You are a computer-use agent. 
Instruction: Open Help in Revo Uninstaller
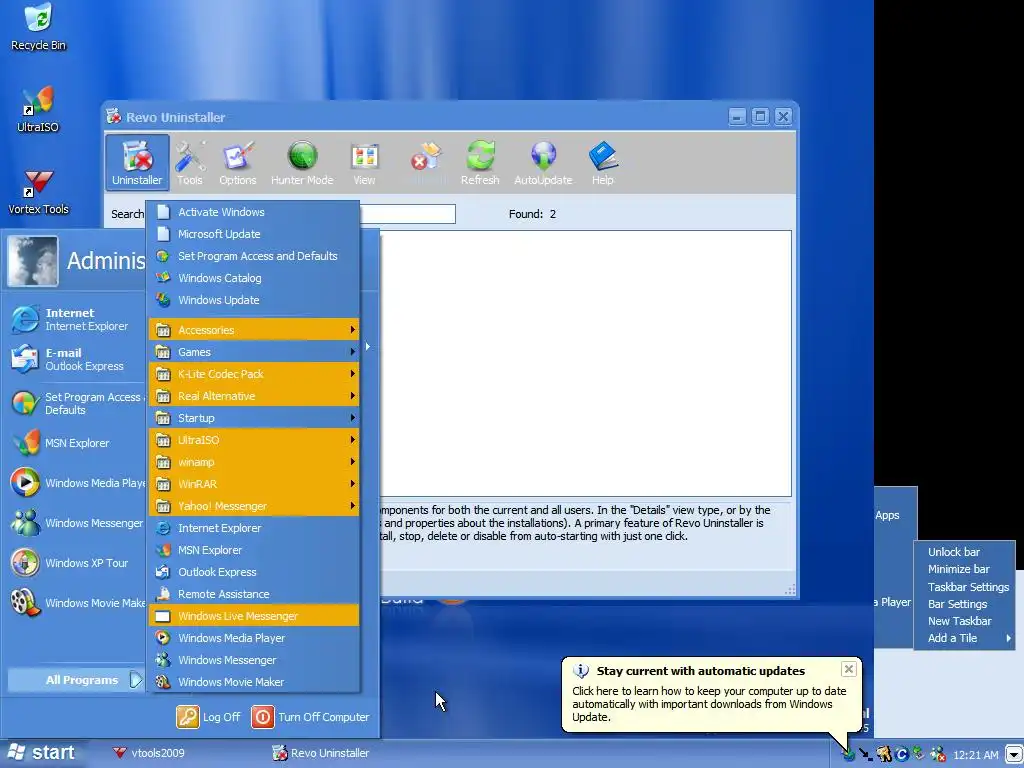tap(602, 163)
